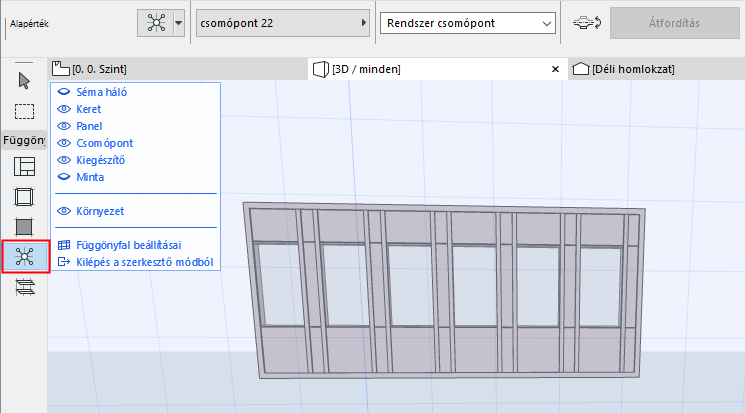
Task: Click the Kiegészítő label
Action: coord(100,160)
